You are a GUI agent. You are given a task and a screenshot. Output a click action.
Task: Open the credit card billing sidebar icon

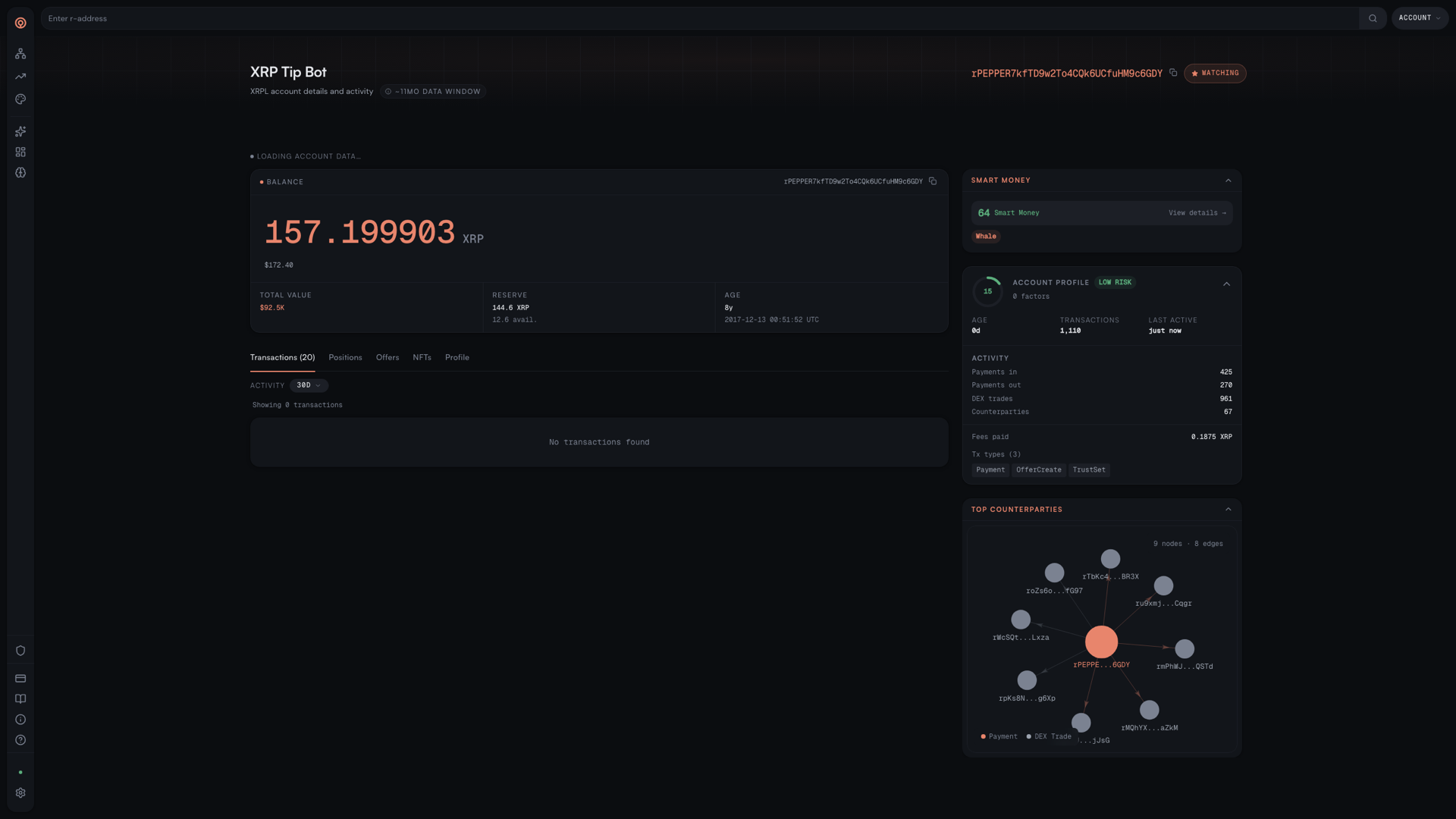point(20,679)
